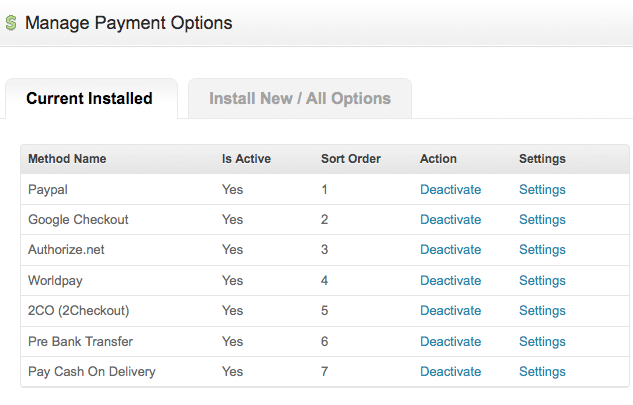The width and height of the screenshot is (633, 405).
Task: Deactivate 2CO (2Checkout) option
Action: point(451,311)
